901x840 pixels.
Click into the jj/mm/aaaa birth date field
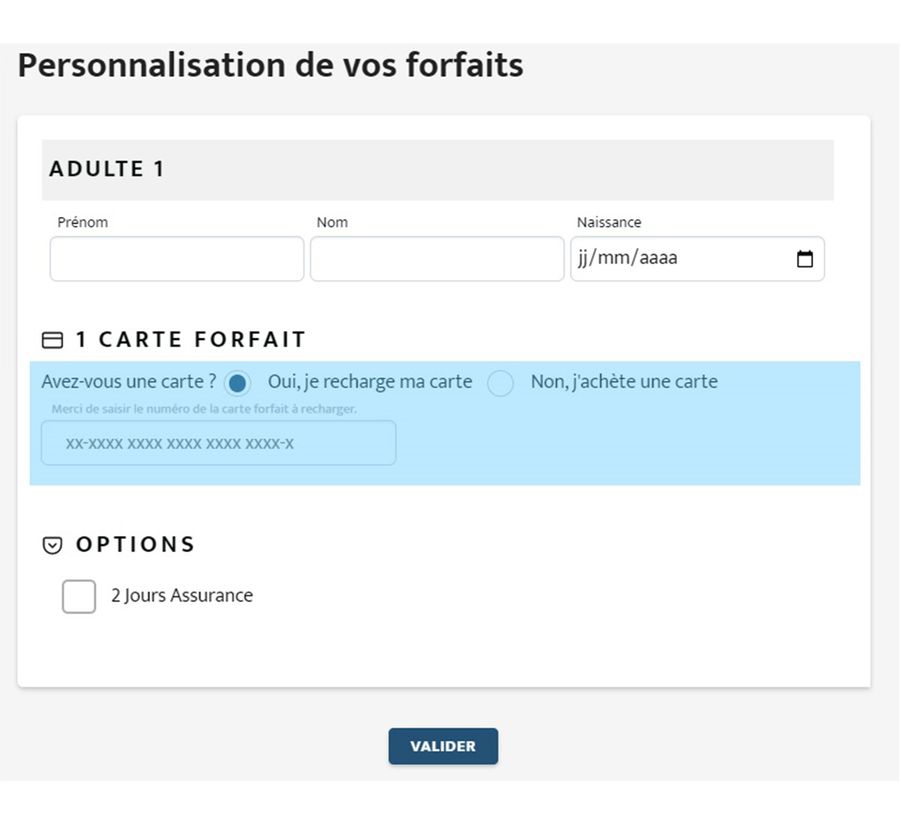[x=698, y=259]
